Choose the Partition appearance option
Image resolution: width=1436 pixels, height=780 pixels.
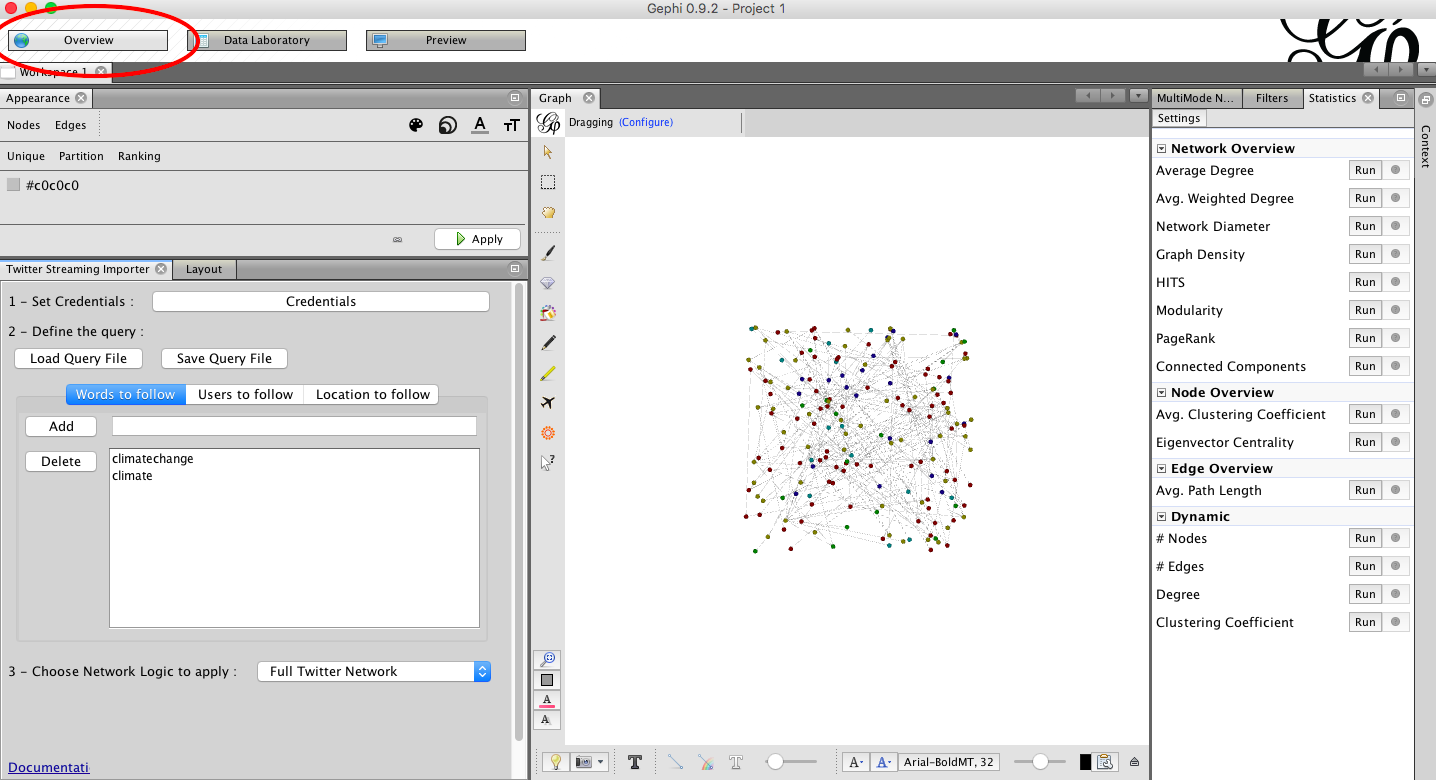click(81, 157)
